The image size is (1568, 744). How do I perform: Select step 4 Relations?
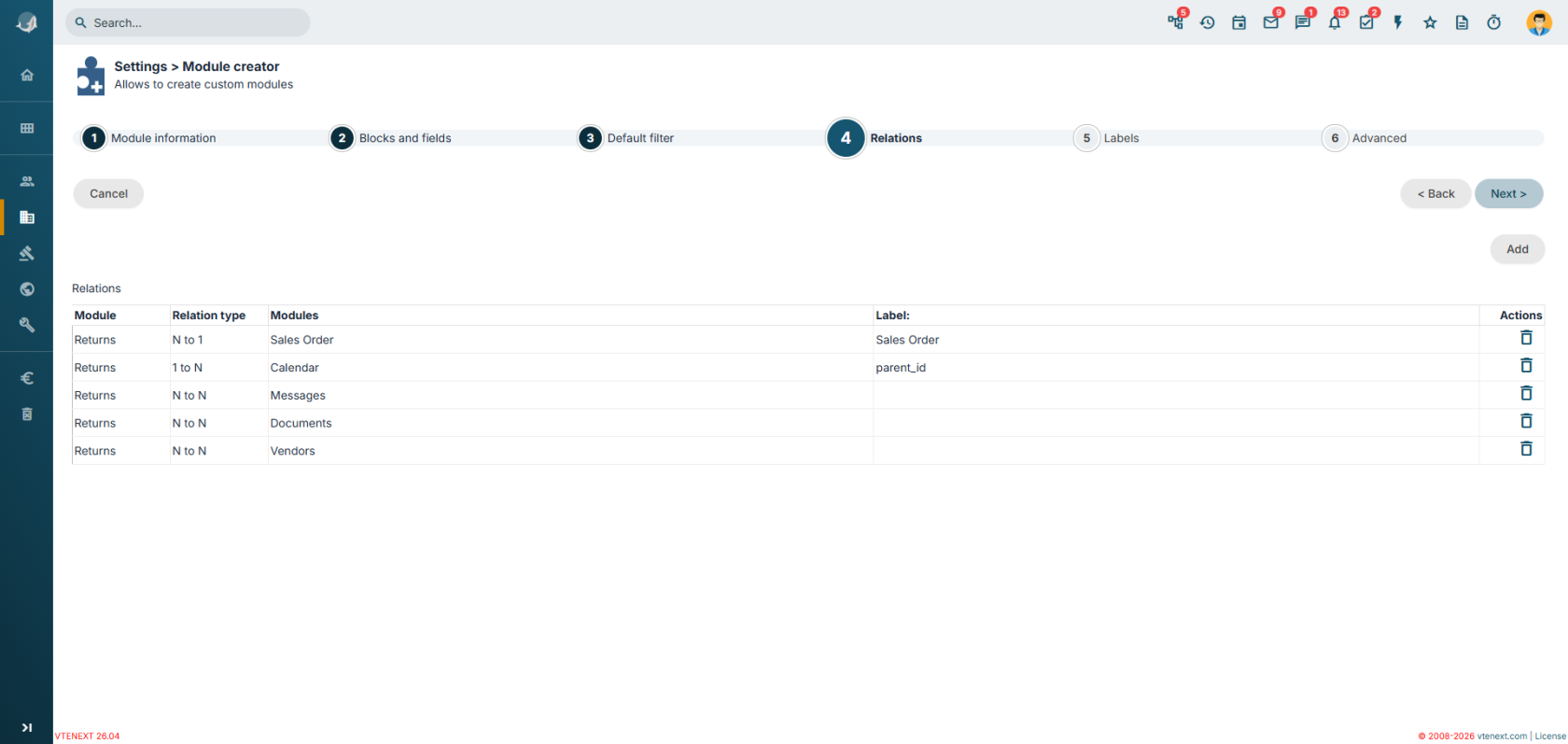pos(875,138)
